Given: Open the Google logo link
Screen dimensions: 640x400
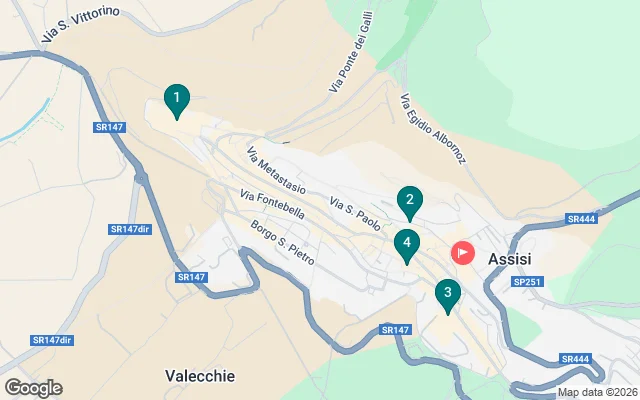Looking at the screenshot, I should point(34,388).
